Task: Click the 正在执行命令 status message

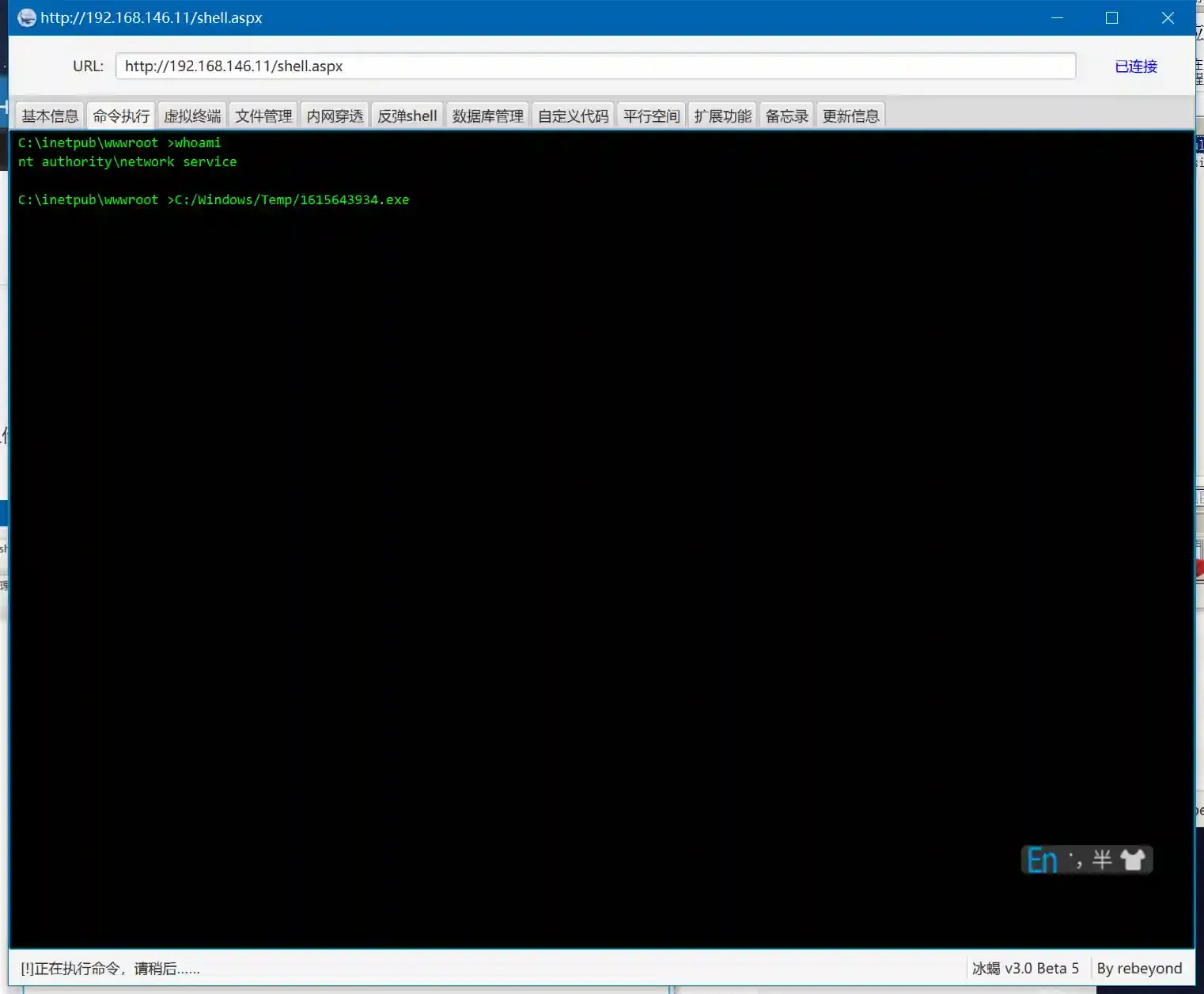Action: pos(111,969)
